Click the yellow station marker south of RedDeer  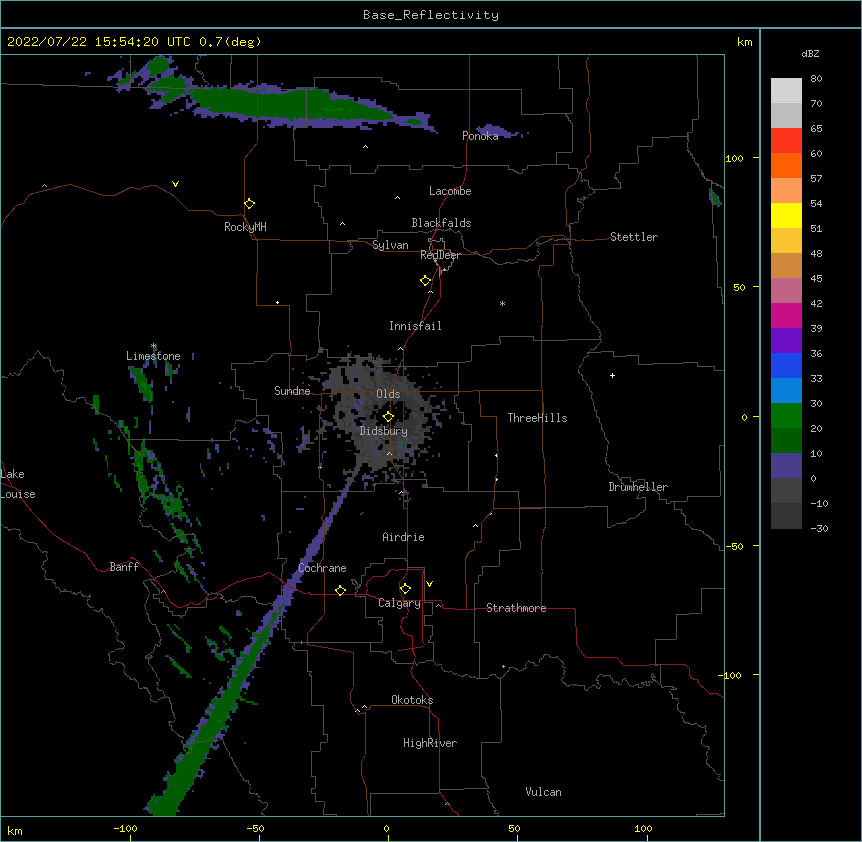point(425,281)
